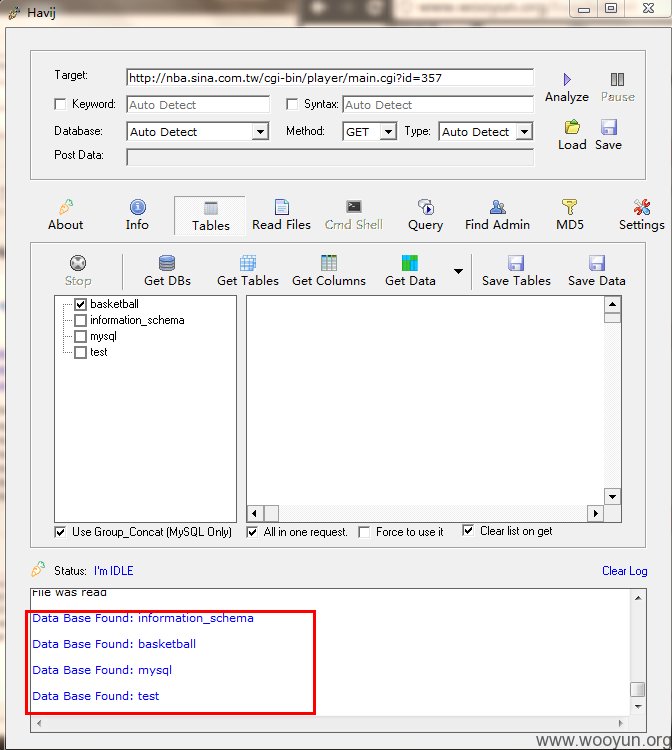Image resolution: width=672 pixels, height=750 pixels.
Task: Open the Settings tools icon
Action: tap(641, 207)
